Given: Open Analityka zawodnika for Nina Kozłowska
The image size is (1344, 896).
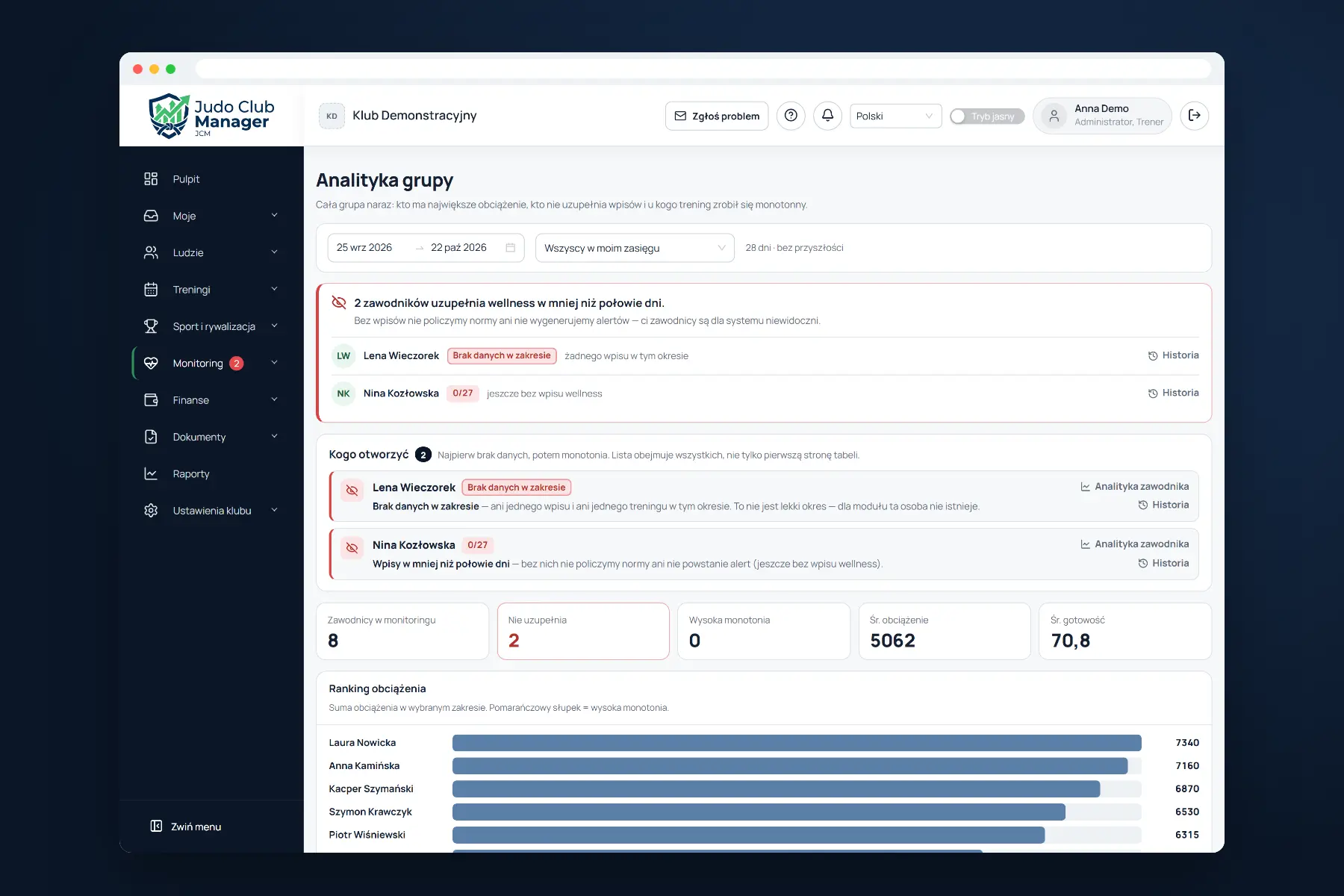Looking at the screenshot, I should pos(1134,544).
